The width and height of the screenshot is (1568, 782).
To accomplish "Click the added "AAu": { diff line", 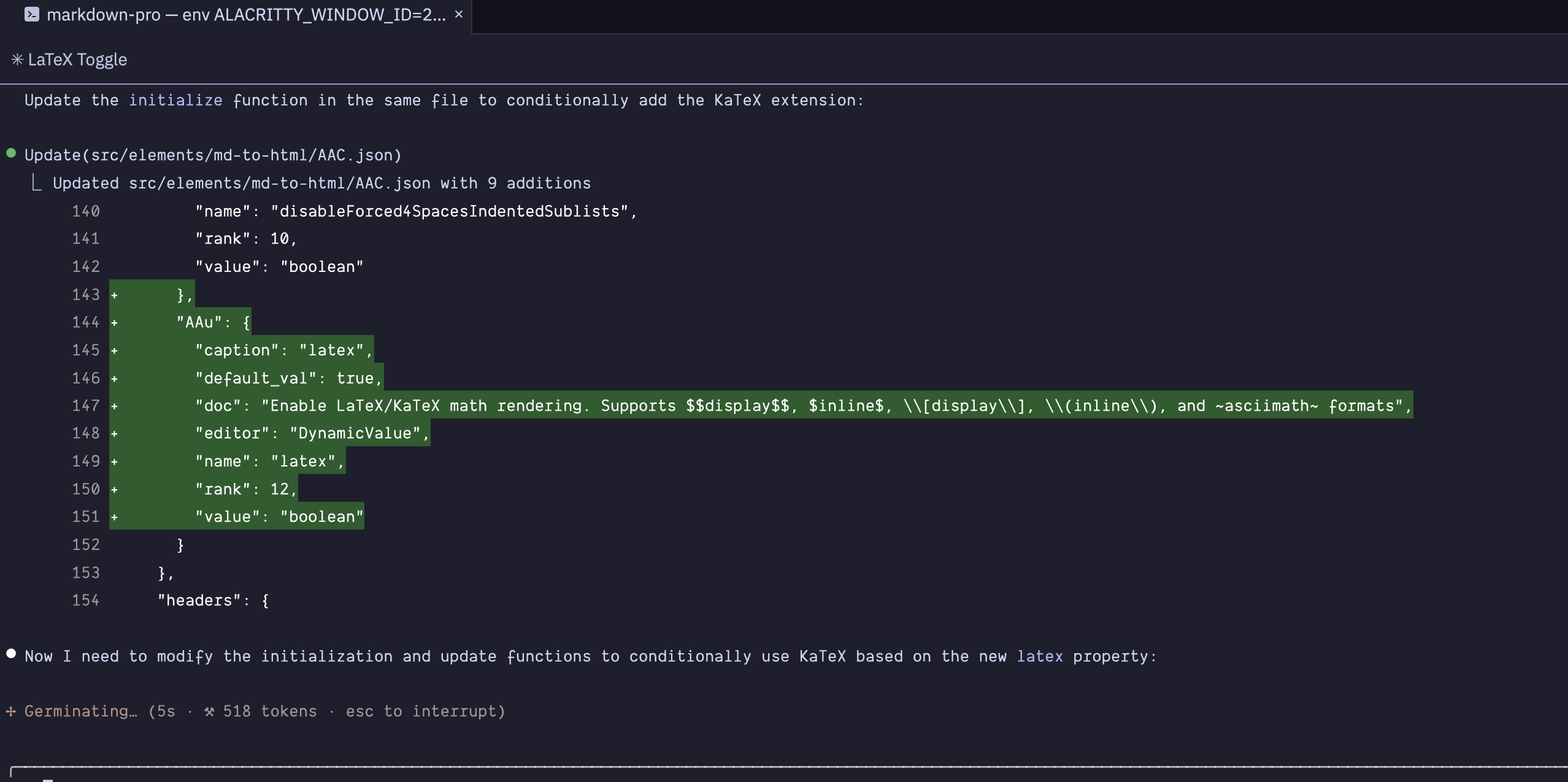I will (x=213, y=322).
